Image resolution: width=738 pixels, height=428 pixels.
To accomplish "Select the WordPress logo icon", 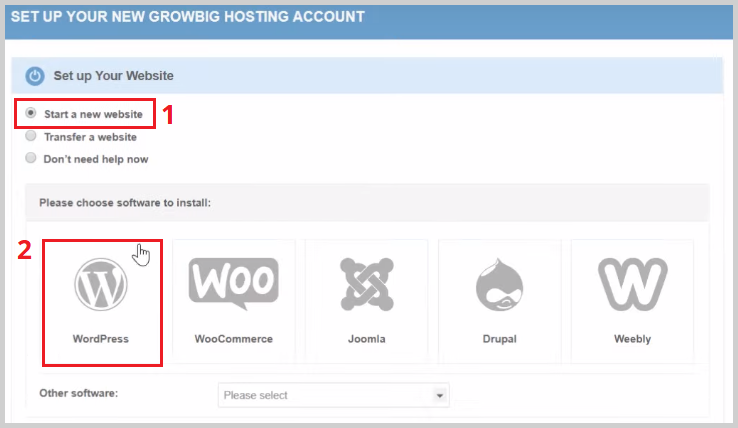I will (x=101, y=284).
